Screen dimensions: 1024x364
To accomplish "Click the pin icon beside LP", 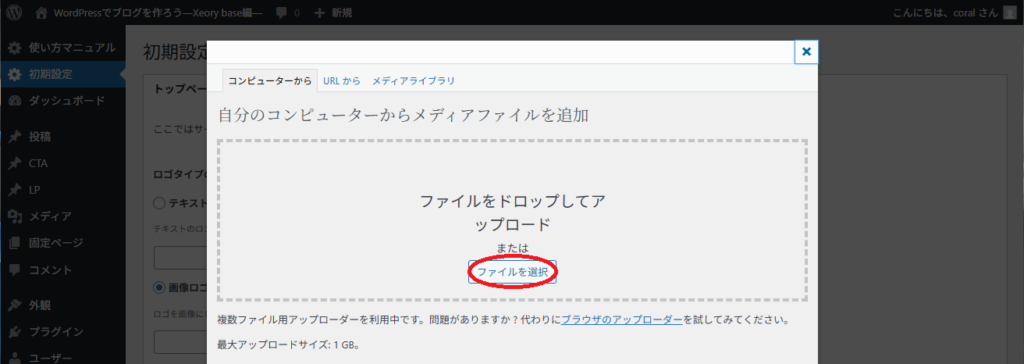I will tap(14, 190).
